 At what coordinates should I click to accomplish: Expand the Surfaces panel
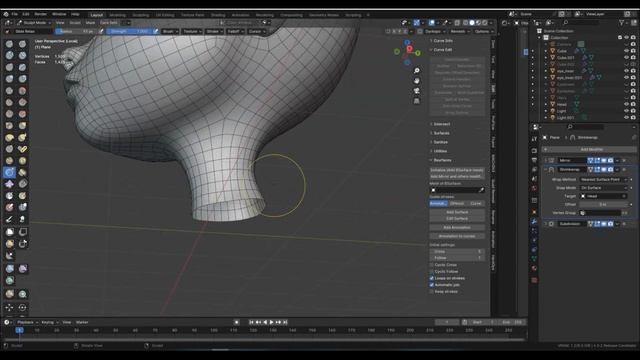[440, 133]
